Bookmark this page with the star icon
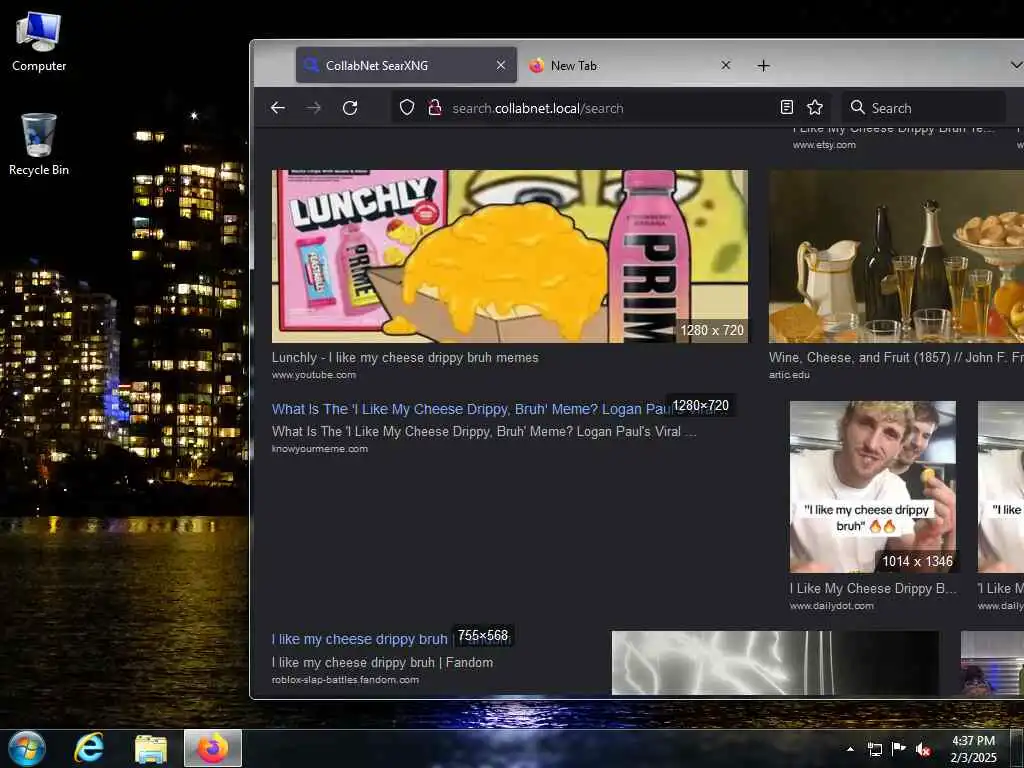Screen dimensions: 1024x768 click(x=815, y=107)
